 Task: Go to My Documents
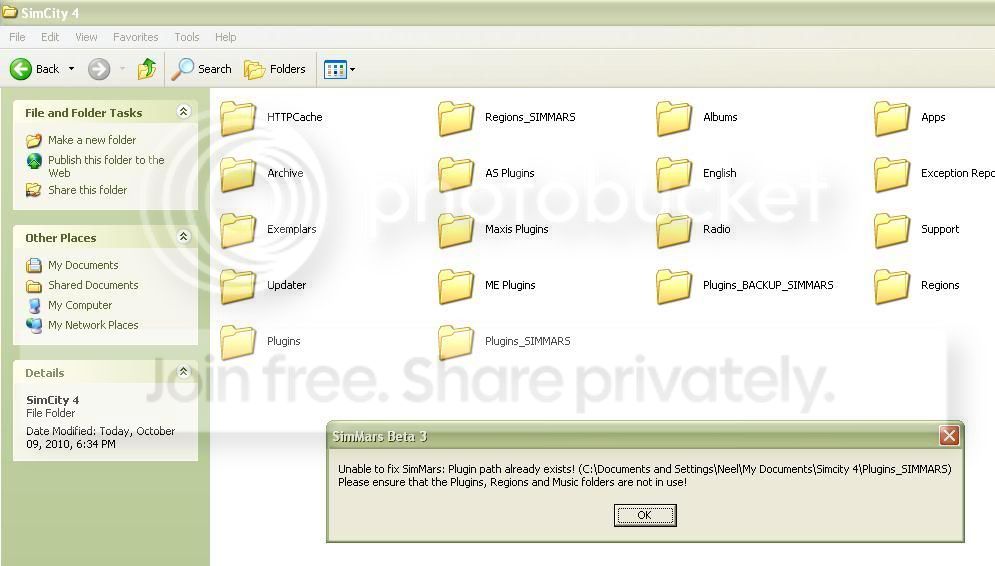tap(83, 265)
